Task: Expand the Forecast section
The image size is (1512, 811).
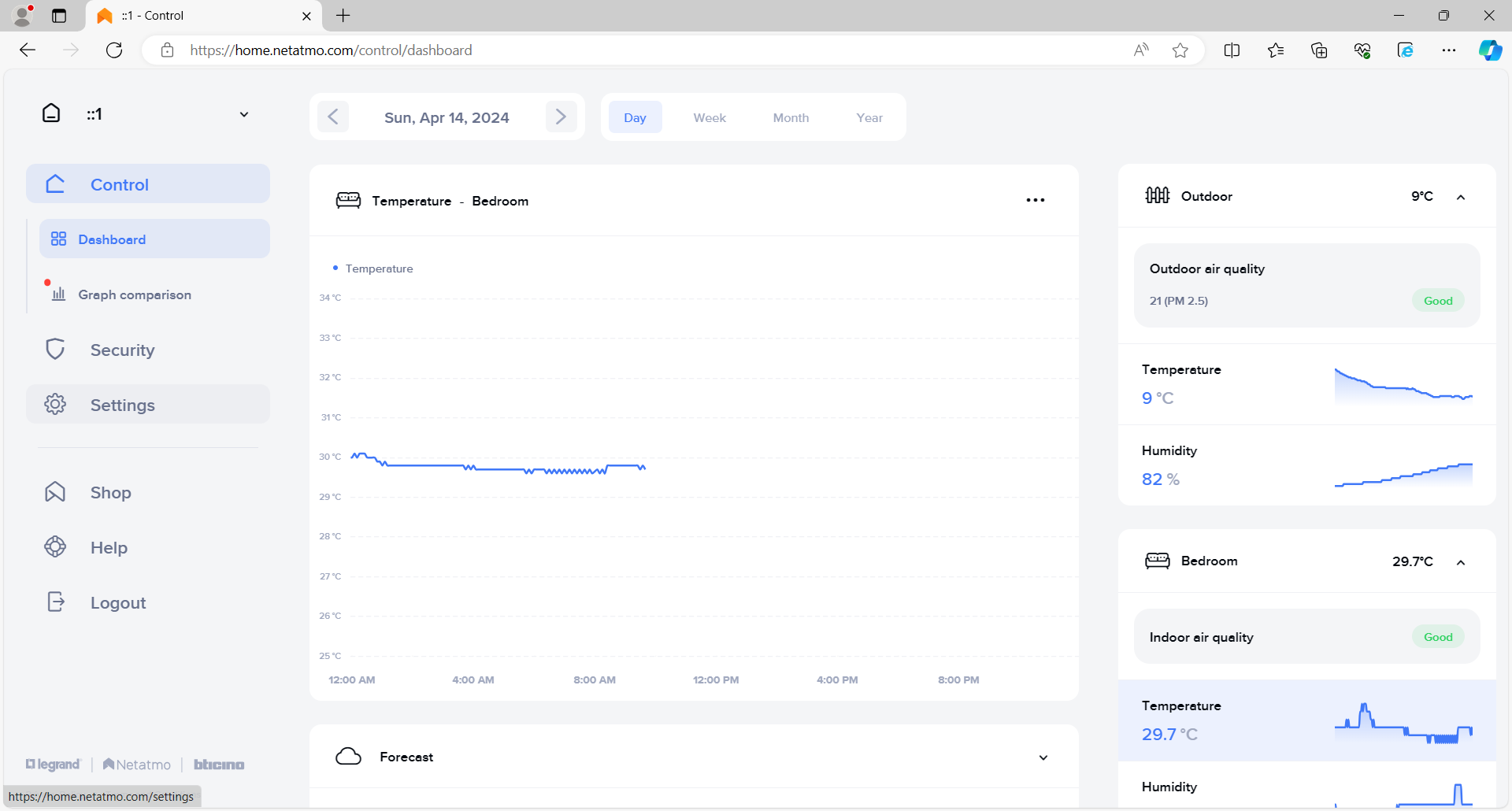Action: (x=1043, y=757)
